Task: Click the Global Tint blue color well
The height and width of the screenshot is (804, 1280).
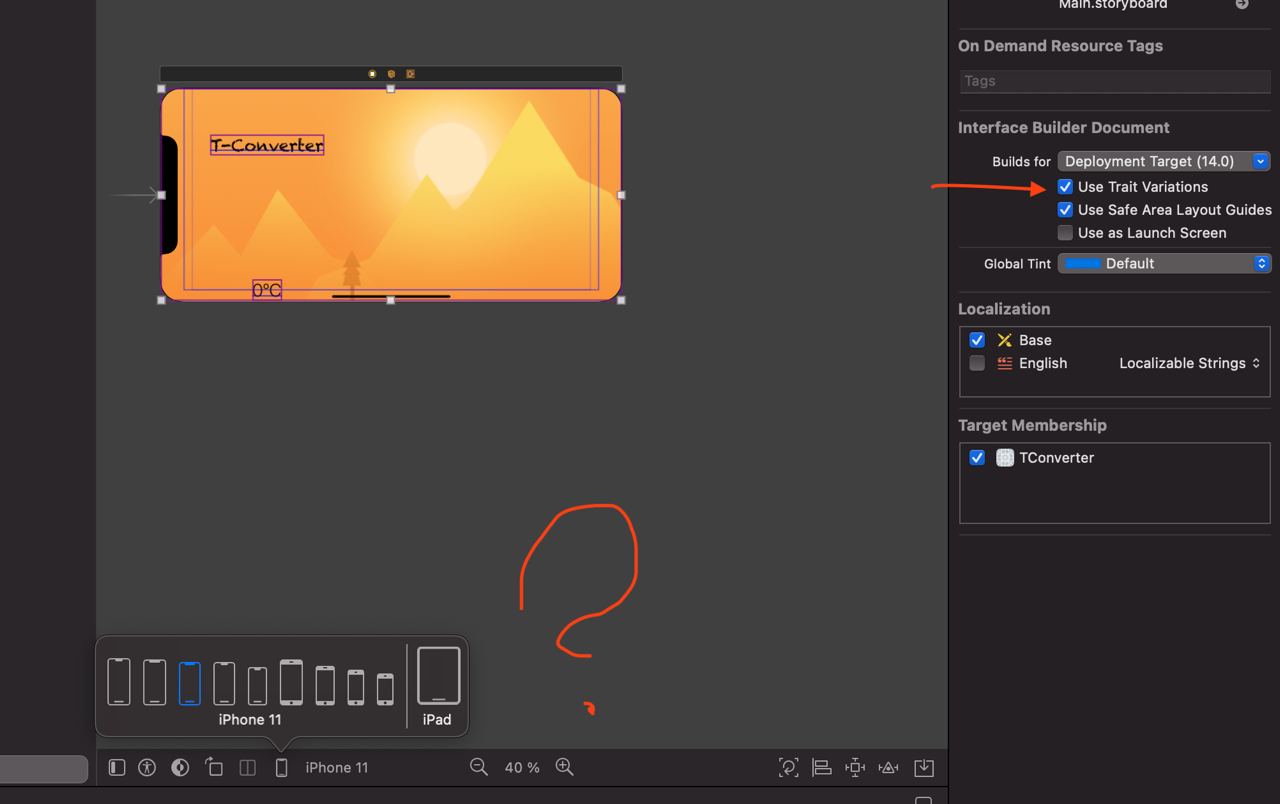Action: [x=1083, y=264]
